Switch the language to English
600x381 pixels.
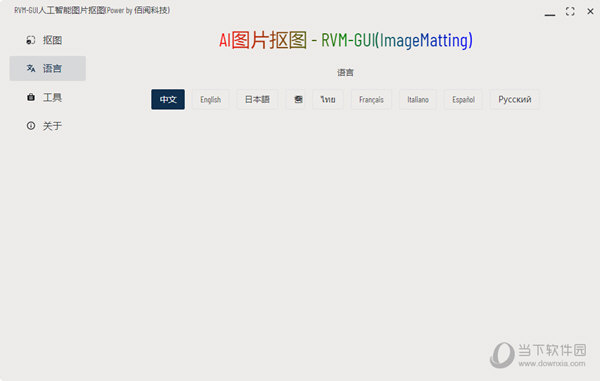pos(210,99)
